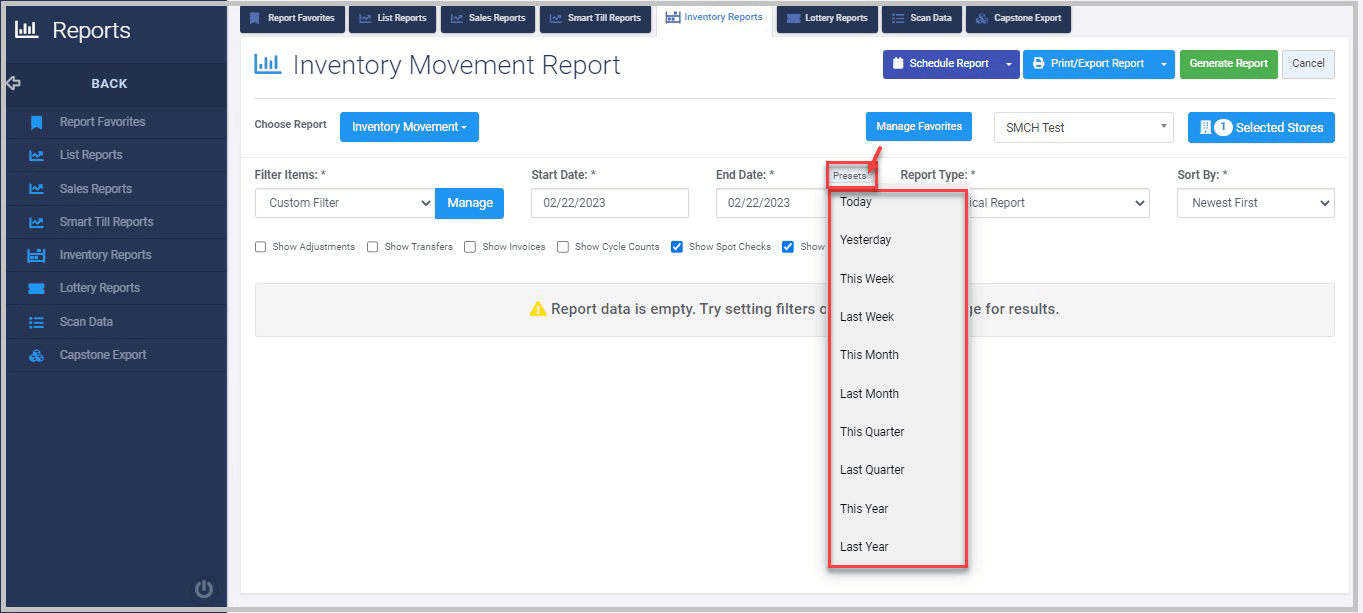
Task: Open the SMCH Test store selector
Action: tap(1082, 127)
